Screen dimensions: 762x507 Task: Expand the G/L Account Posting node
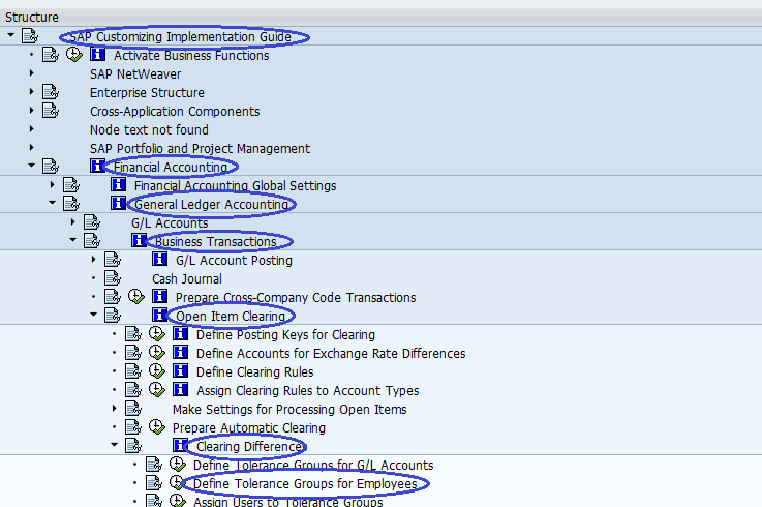94,260
